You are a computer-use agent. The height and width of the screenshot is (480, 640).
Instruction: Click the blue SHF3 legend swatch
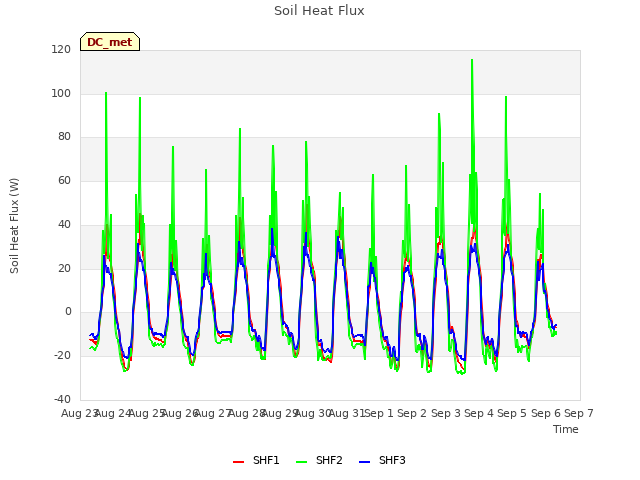(364, 462)
